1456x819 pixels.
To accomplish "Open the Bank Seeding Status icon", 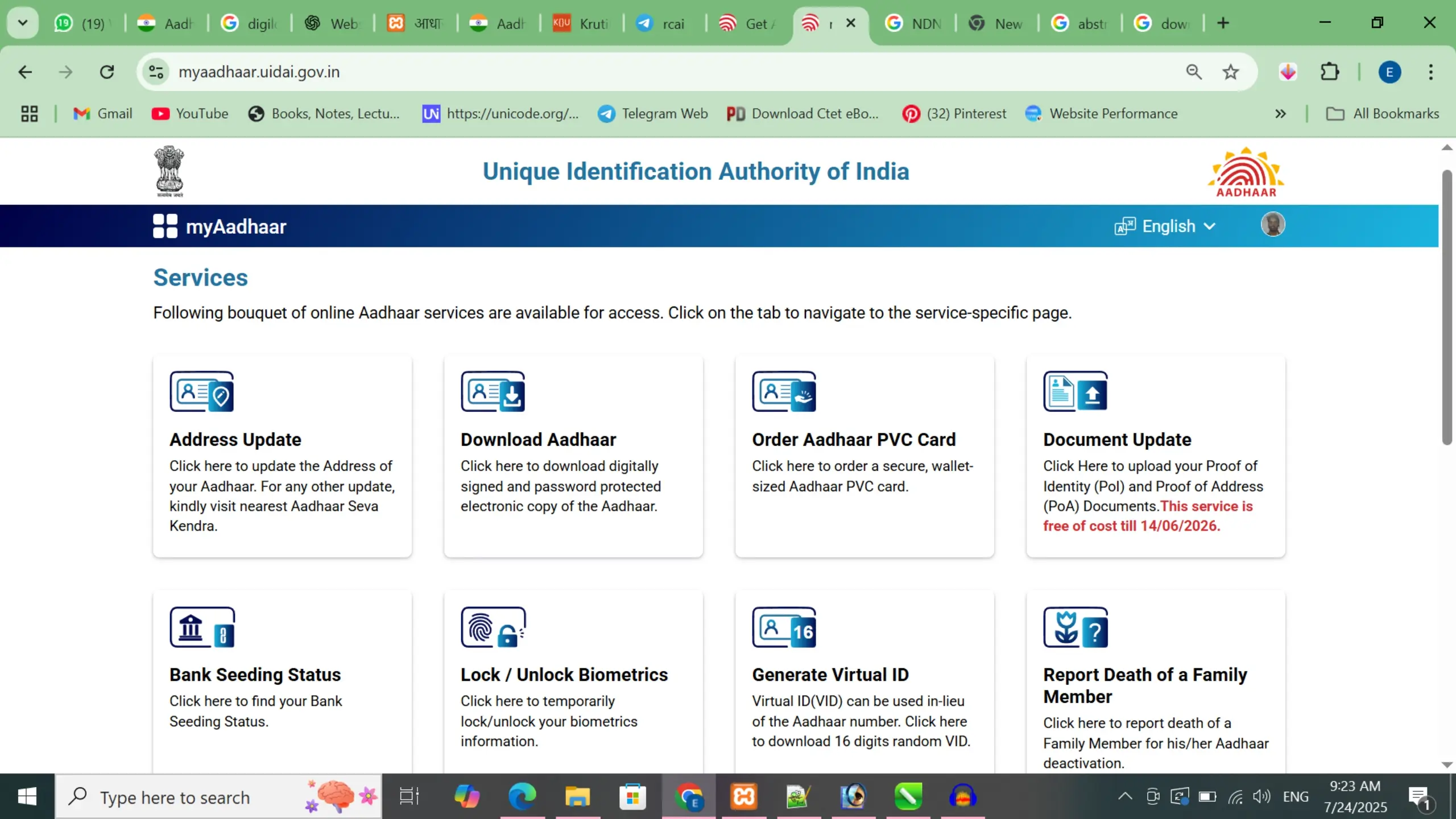I will [202, 627].
